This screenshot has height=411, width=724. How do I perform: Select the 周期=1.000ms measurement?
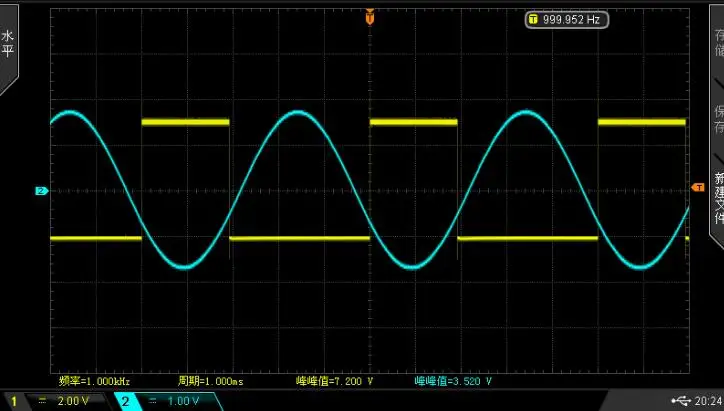click(211, 381)
